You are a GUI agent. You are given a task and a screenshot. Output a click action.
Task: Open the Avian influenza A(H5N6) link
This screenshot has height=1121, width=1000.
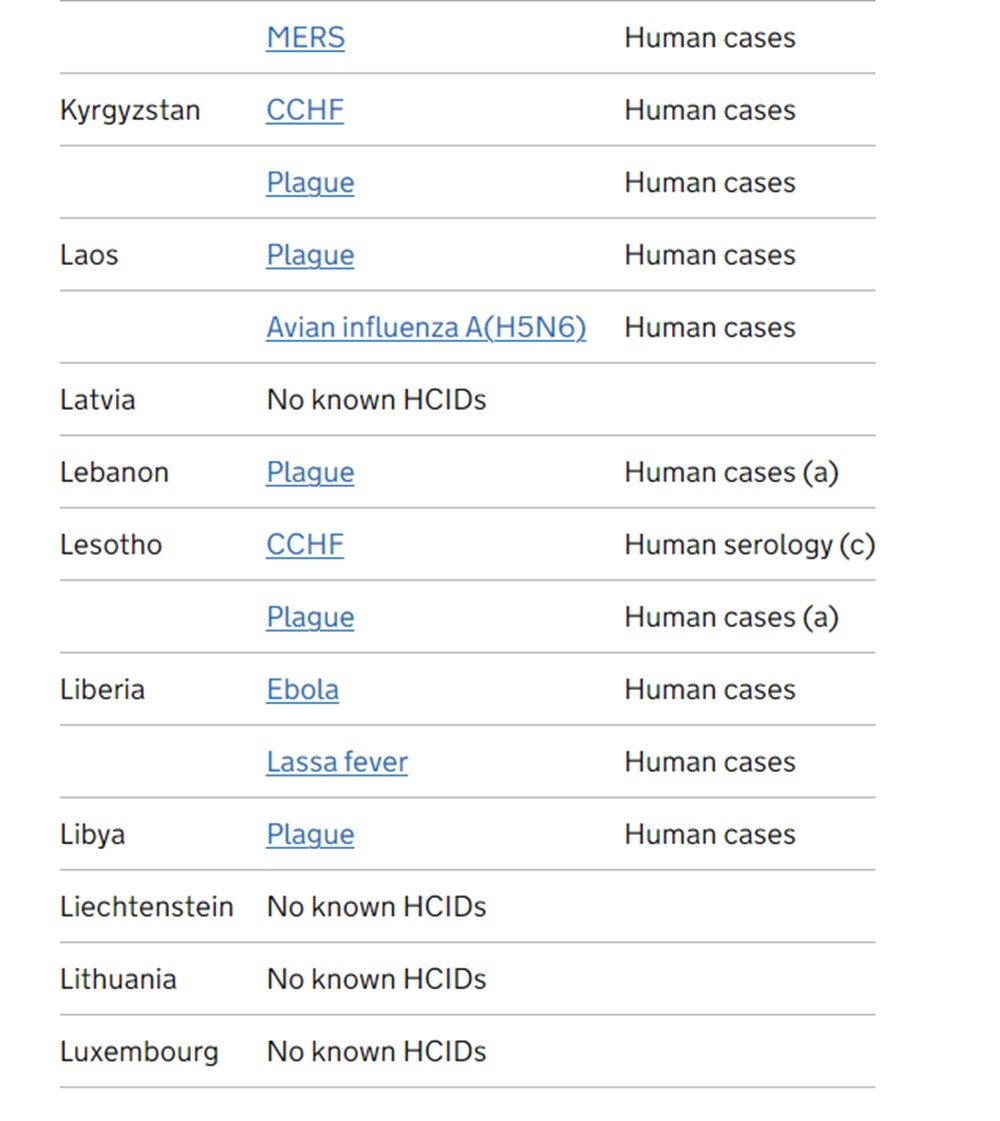point(426,328)
